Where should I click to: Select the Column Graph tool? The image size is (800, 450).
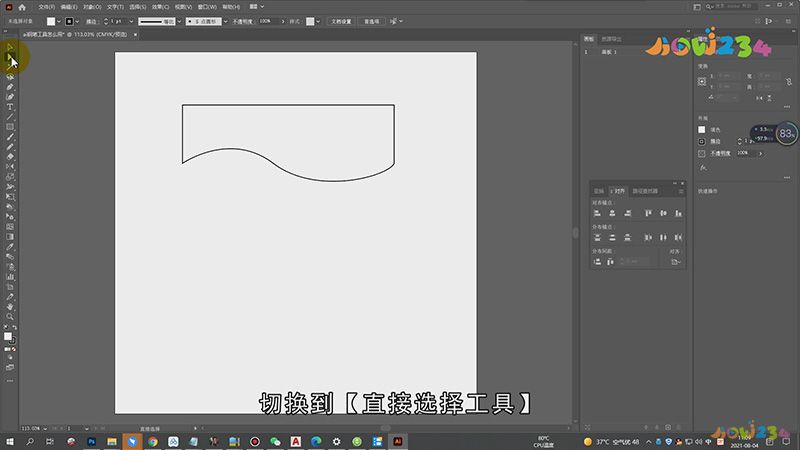(x=10, y=277)
